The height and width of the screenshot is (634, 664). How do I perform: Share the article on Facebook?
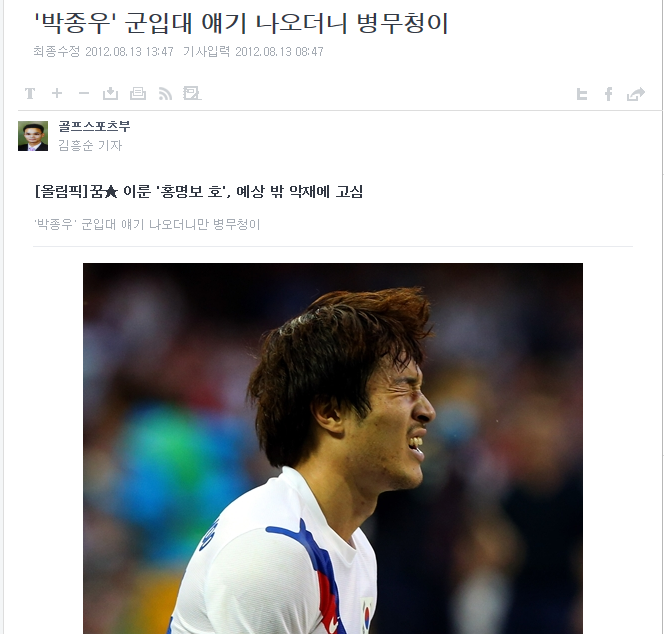[609, 94]
